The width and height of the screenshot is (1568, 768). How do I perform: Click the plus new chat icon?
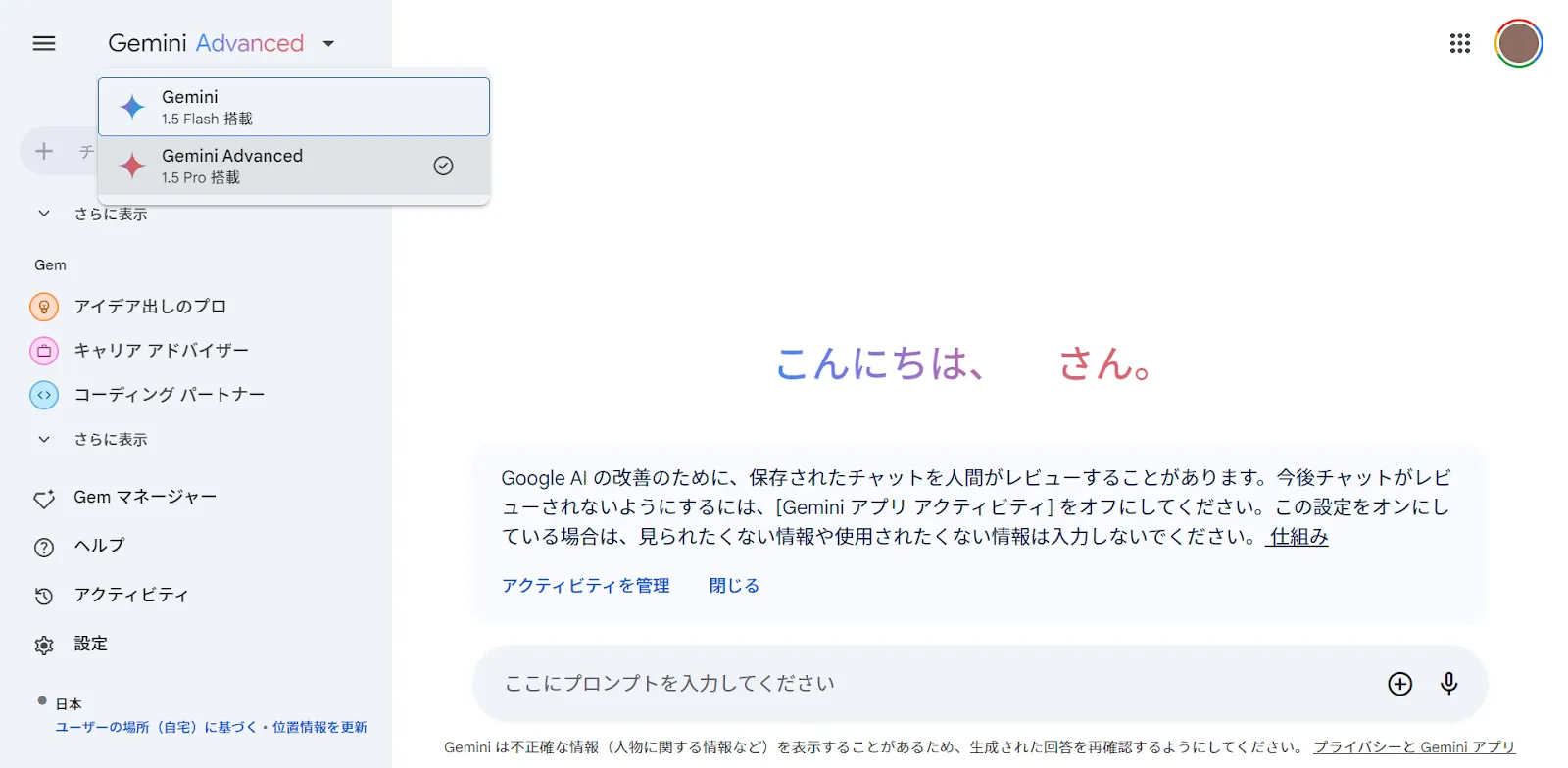(44, 151)
